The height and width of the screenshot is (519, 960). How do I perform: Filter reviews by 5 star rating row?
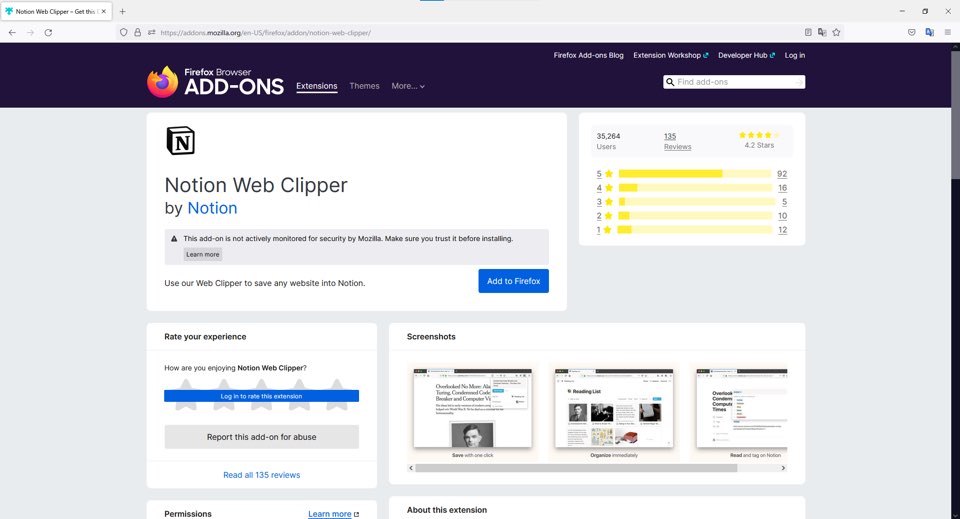click(692, 174)
